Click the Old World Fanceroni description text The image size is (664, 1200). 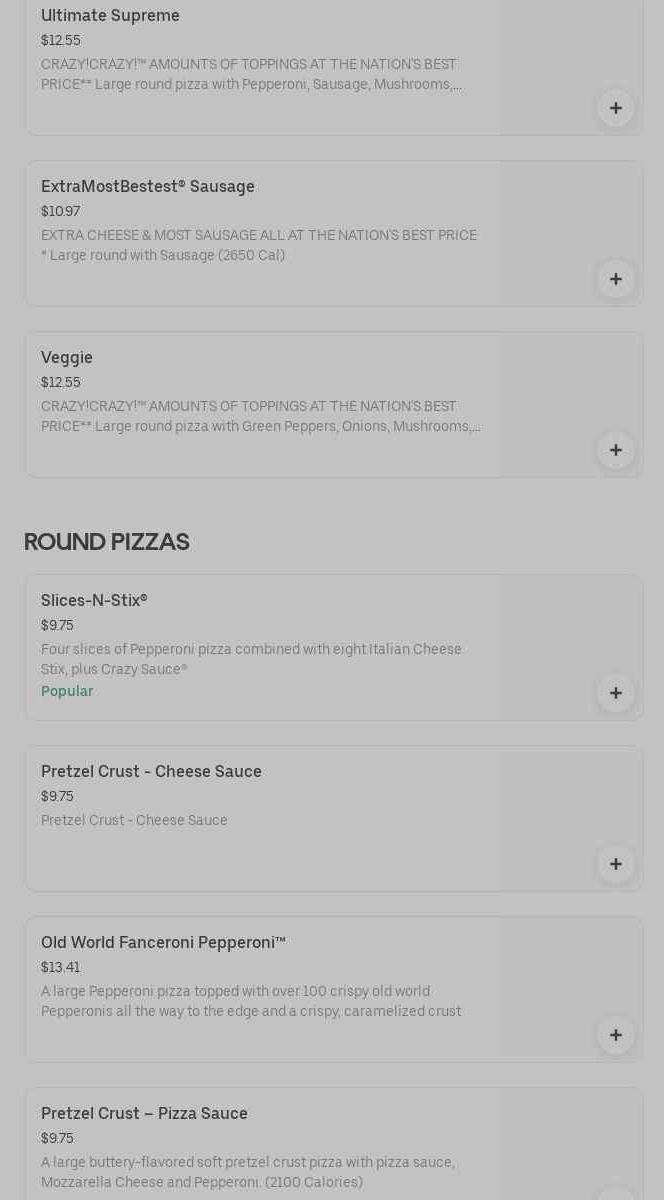(x=251, y=1001)
